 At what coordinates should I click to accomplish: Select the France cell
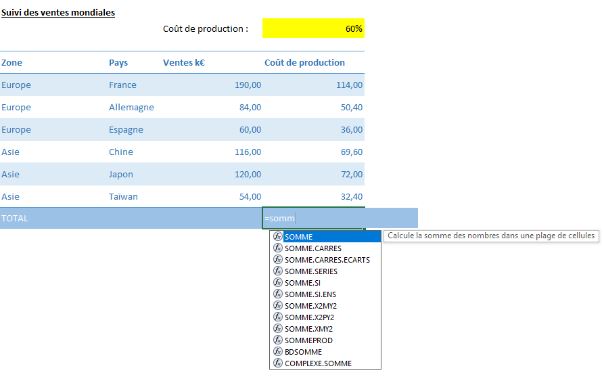pos(122,85)
